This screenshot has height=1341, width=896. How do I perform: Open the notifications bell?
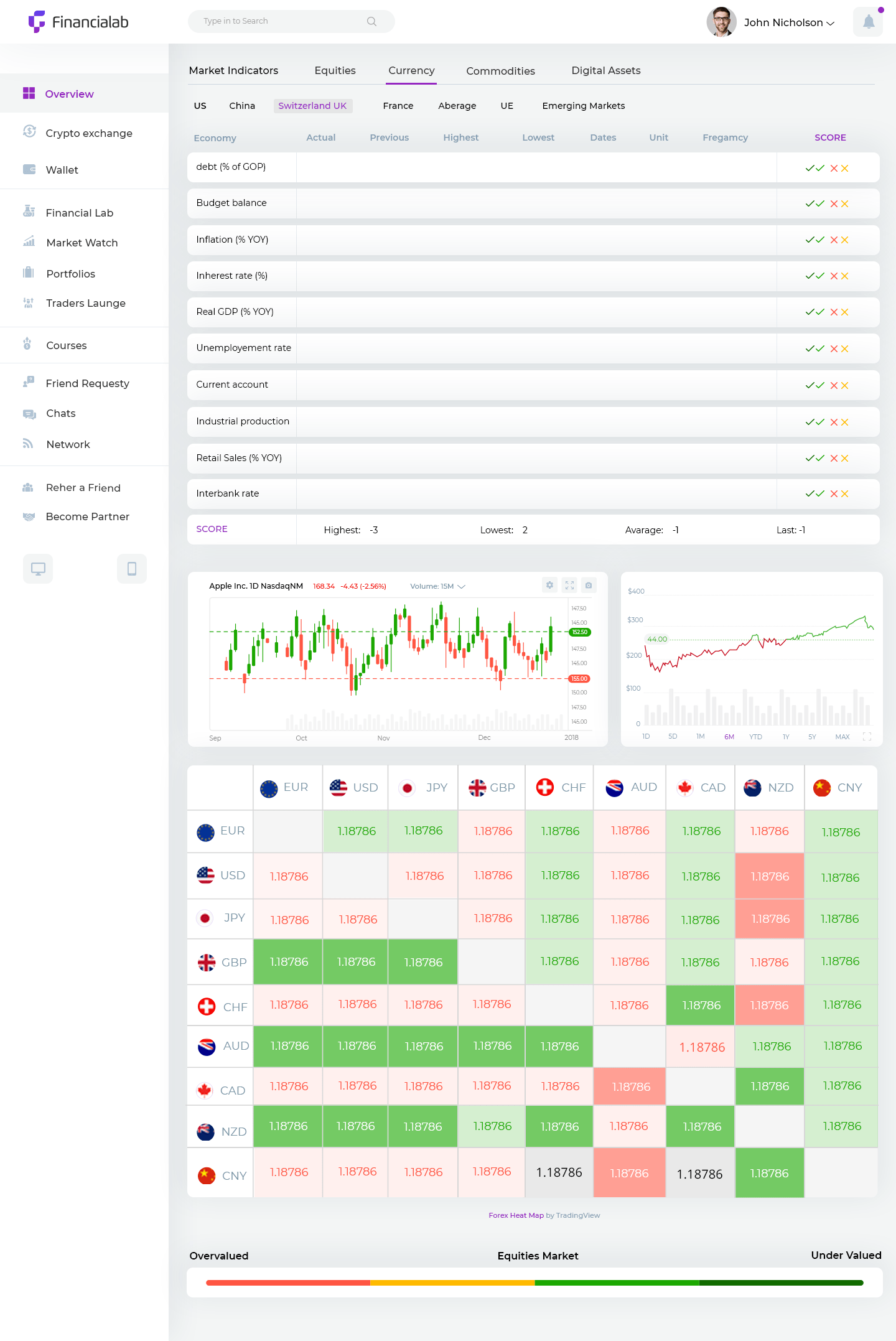[x=868, y=22]
